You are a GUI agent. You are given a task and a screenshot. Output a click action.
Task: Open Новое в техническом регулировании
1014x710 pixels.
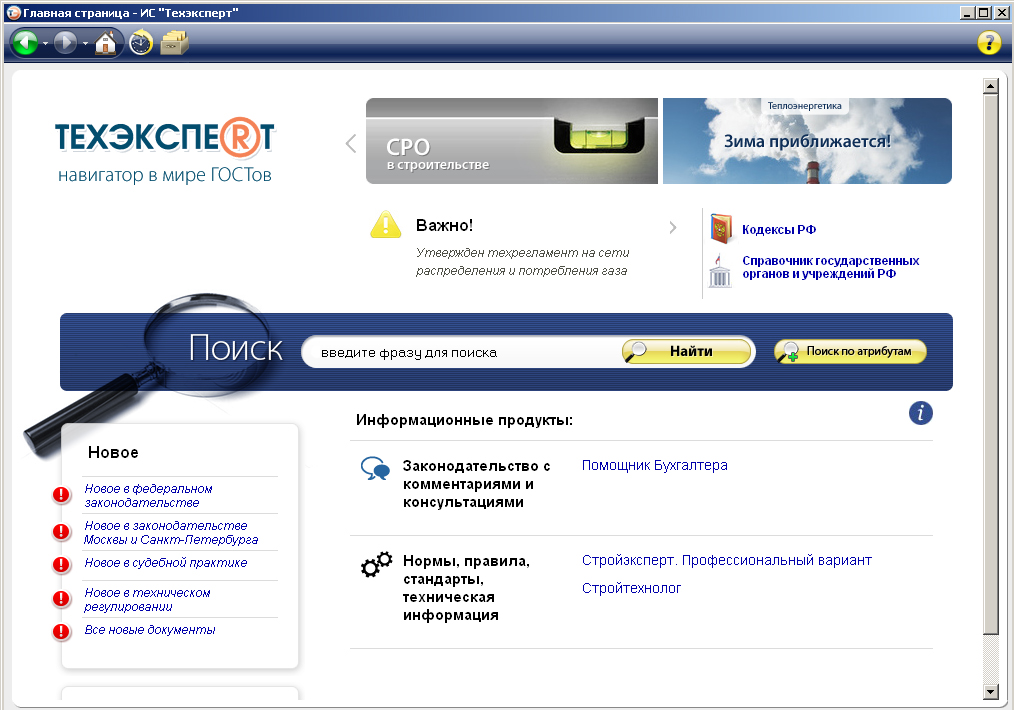147,600
